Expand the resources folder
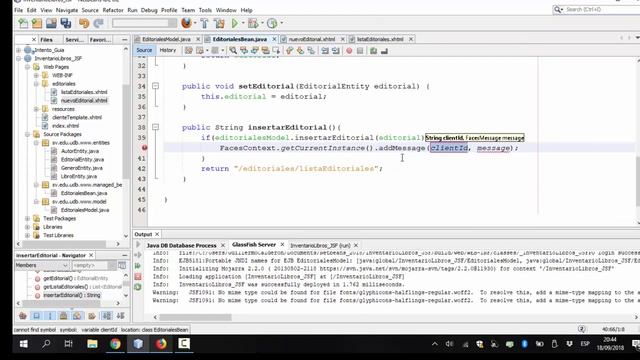Screen dimensions: 640x360 (x=36, y=109)
